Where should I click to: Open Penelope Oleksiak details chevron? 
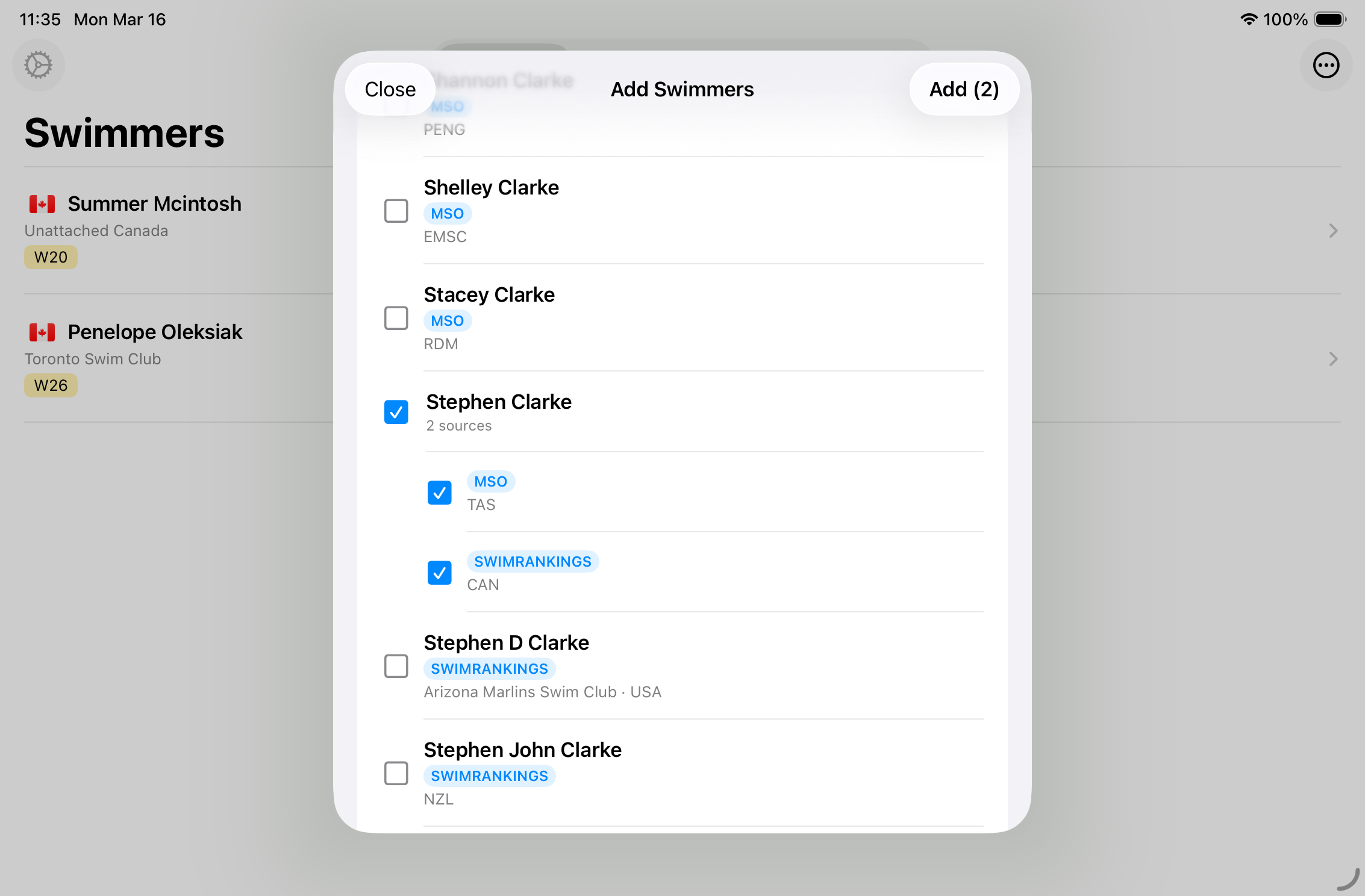coord(1333,359)
